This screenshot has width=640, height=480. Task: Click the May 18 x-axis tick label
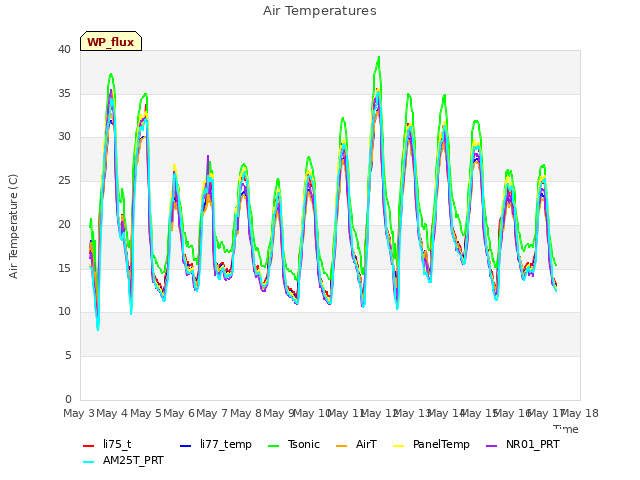[579, 413]
